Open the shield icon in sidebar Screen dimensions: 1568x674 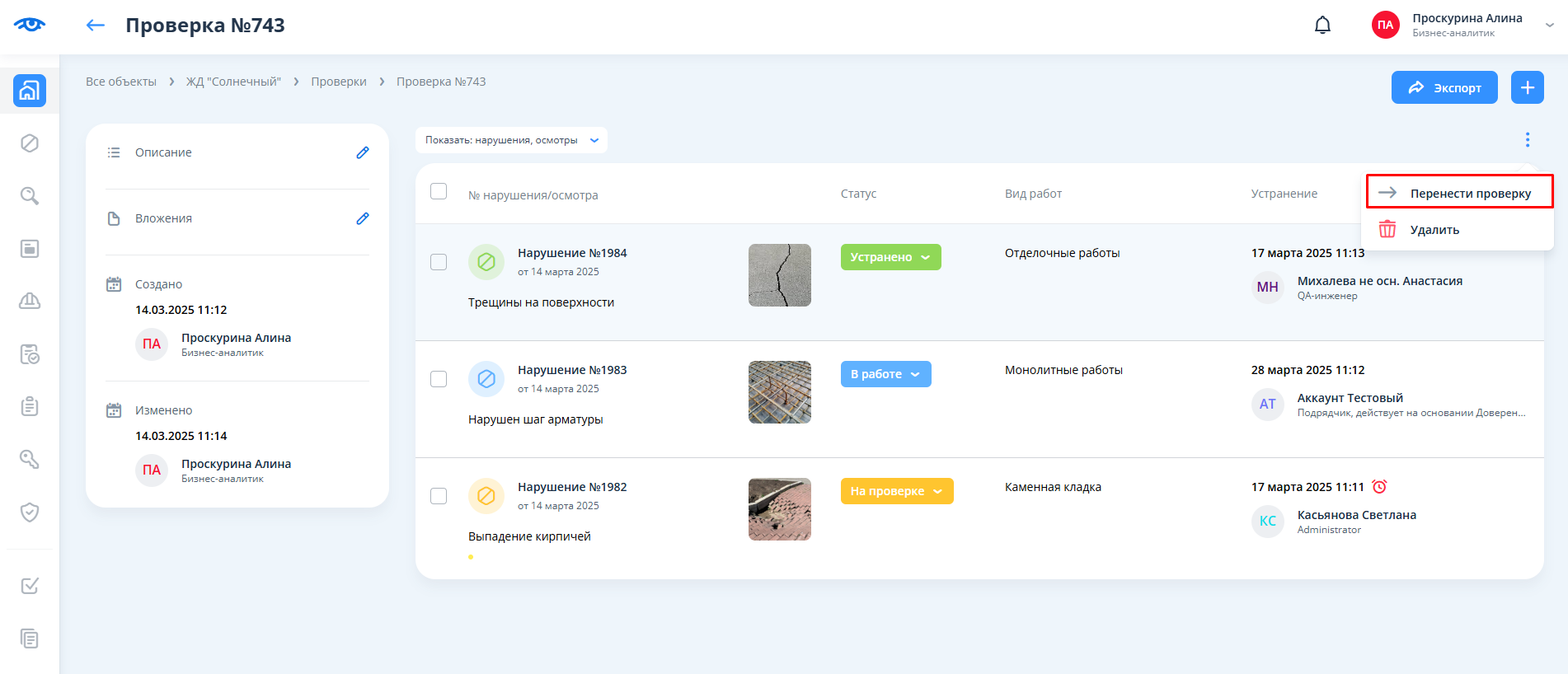coord(30,513)
